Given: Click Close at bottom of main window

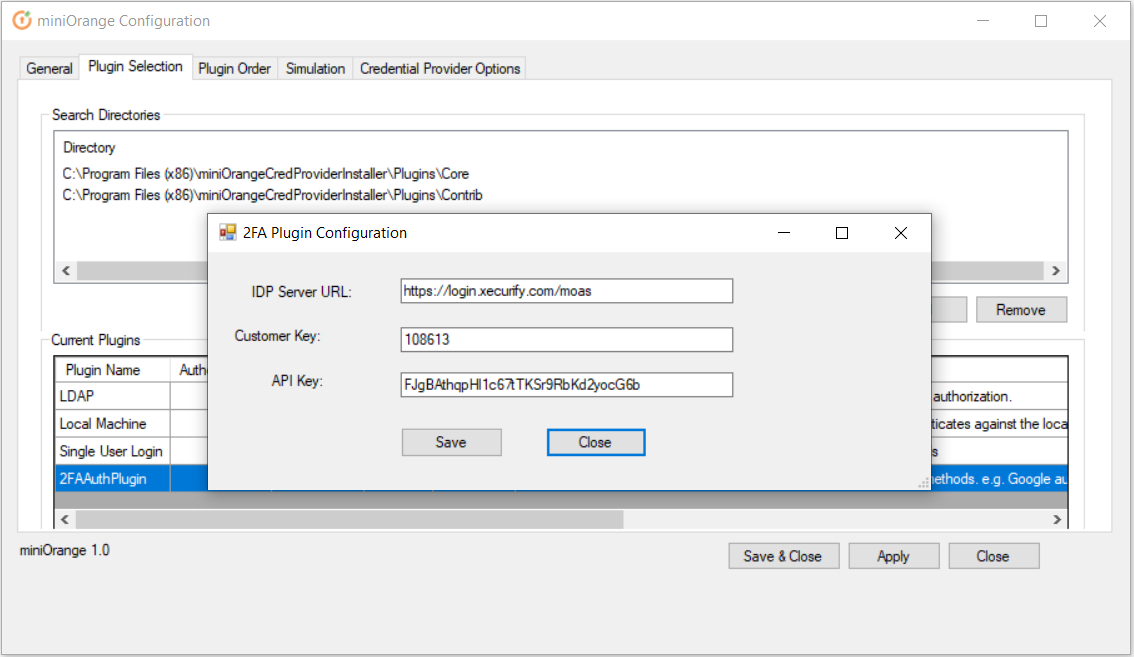Looking at the screenshot, I should pyautogui.click(x=993, y=556).
